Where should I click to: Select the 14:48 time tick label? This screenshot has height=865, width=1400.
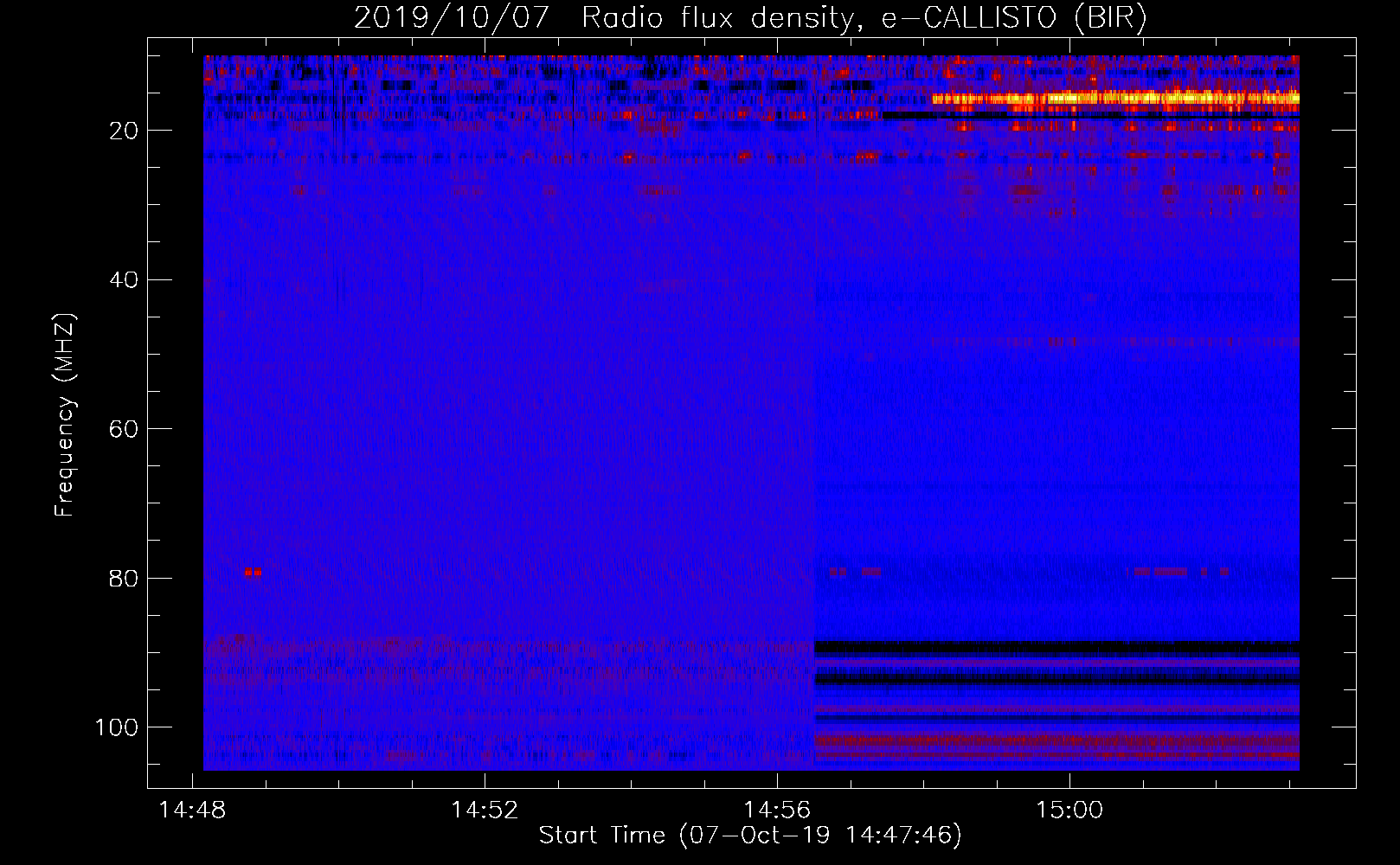point(192,810)
